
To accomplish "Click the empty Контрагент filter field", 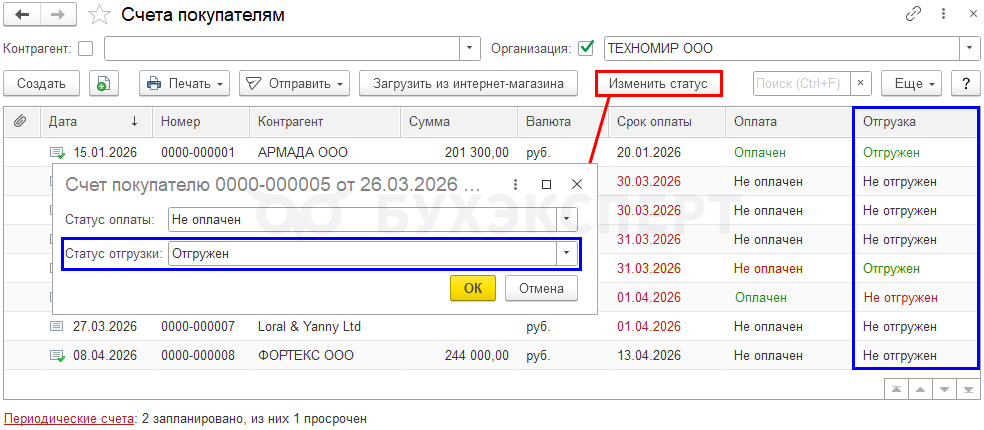I will [x=282, y=48].
